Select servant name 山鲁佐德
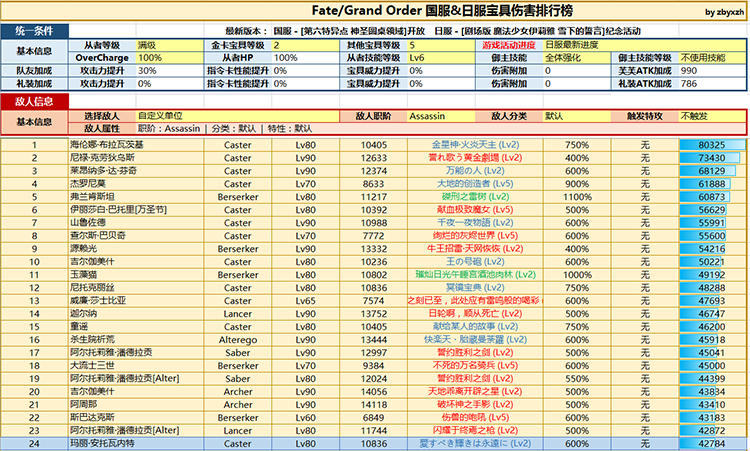Screen dimensions: 750x451 [88, 222]
